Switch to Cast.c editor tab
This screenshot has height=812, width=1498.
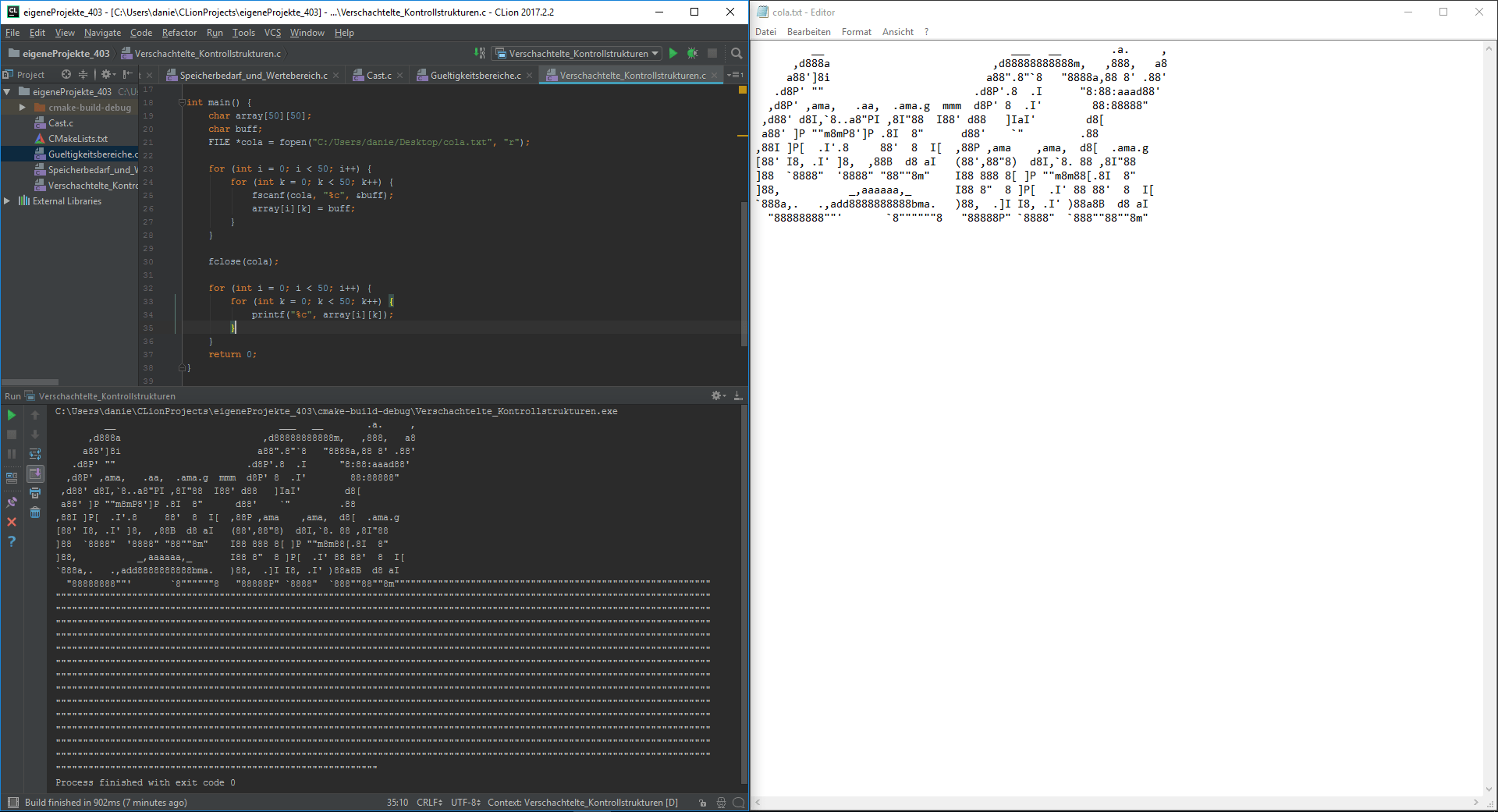(378, 75)
